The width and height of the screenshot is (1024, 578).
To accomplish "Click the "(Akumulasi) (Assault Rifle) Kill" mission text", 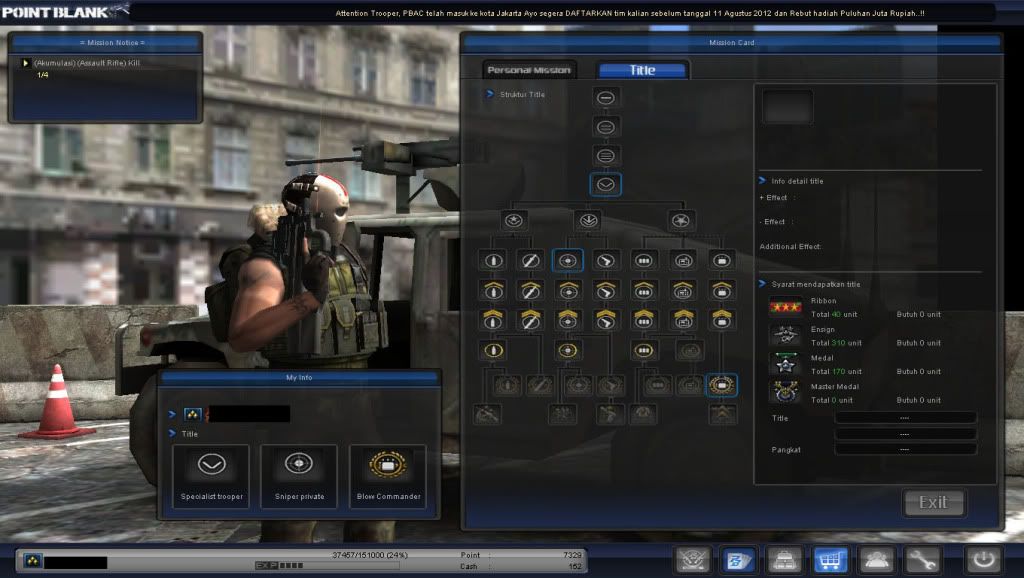I will 87,63.
